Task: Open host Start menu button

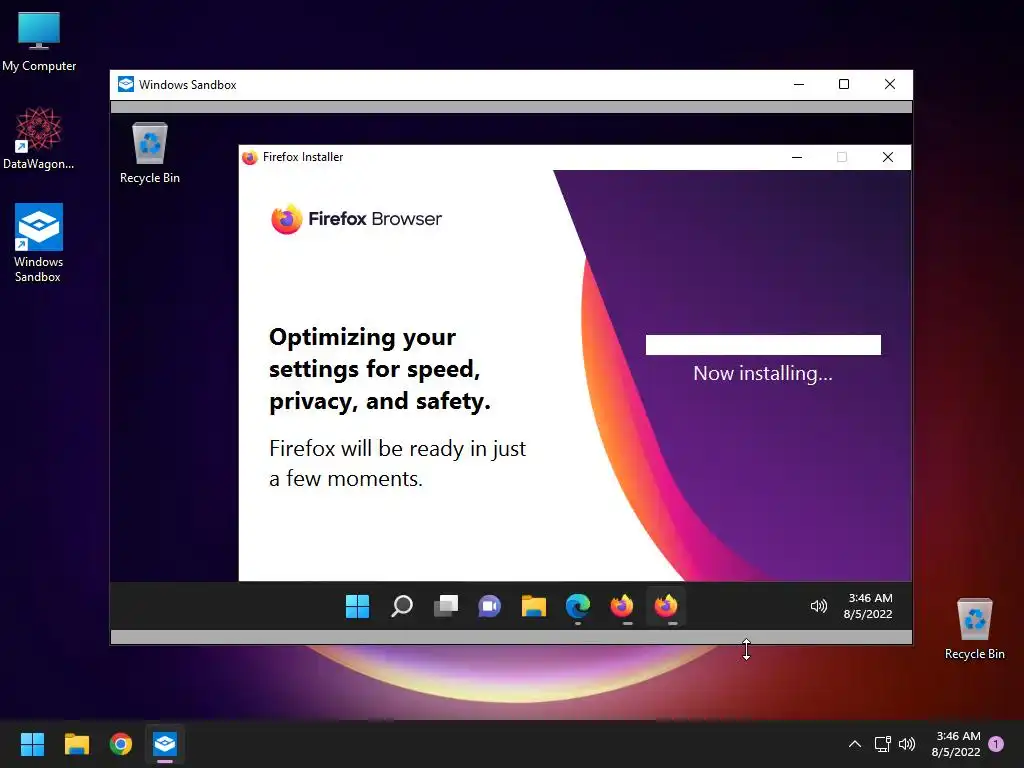Action: (32, 744)
